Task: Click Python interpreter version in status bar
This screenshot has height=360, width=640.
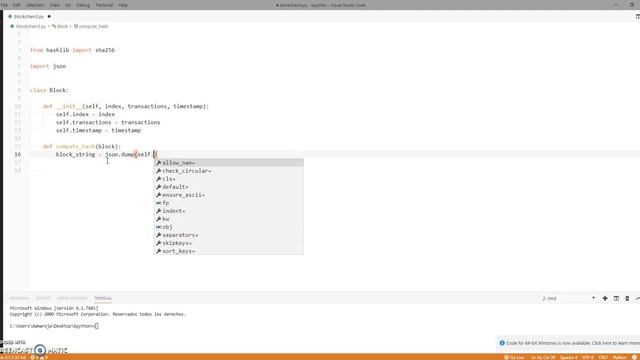Action: [x=13, y=358]
